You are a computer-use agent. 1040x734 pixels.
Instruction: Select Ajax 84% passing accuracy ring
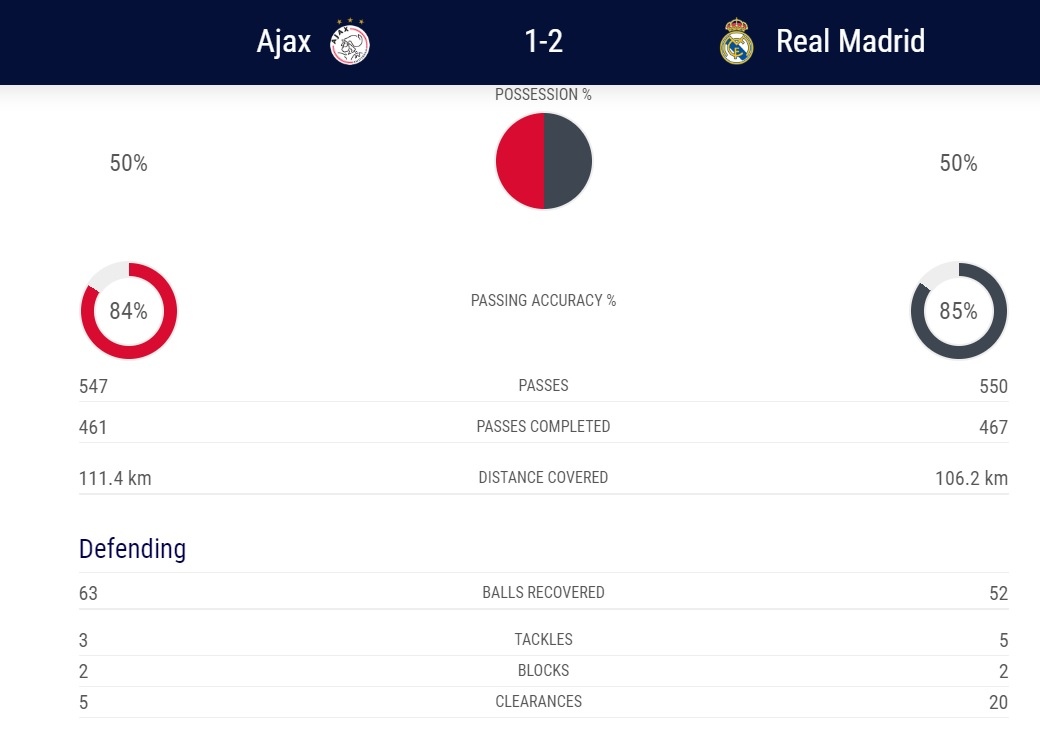click(129, 310)
